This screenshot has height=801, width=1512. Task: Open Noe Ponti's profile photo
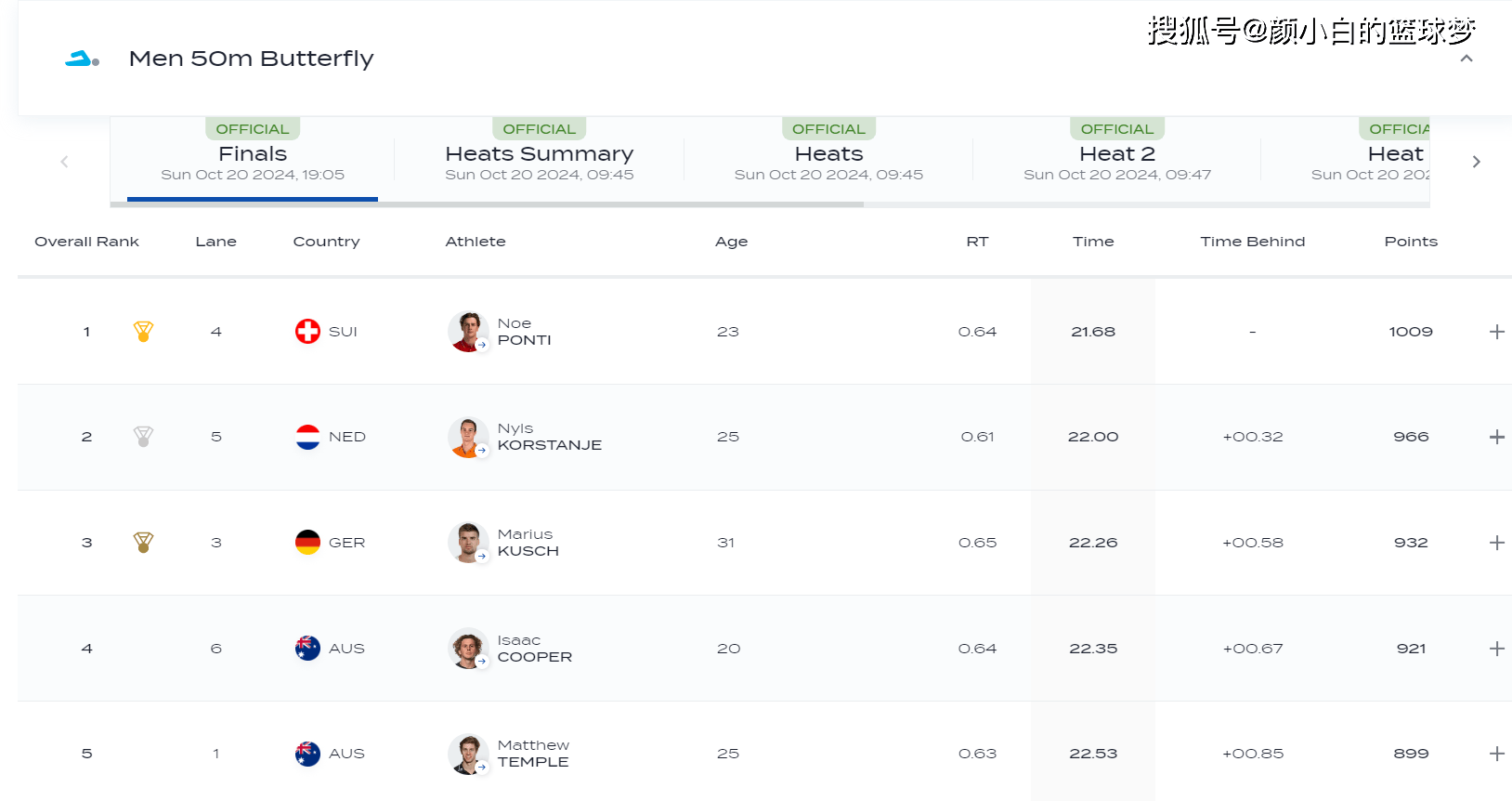coord(468,332)
